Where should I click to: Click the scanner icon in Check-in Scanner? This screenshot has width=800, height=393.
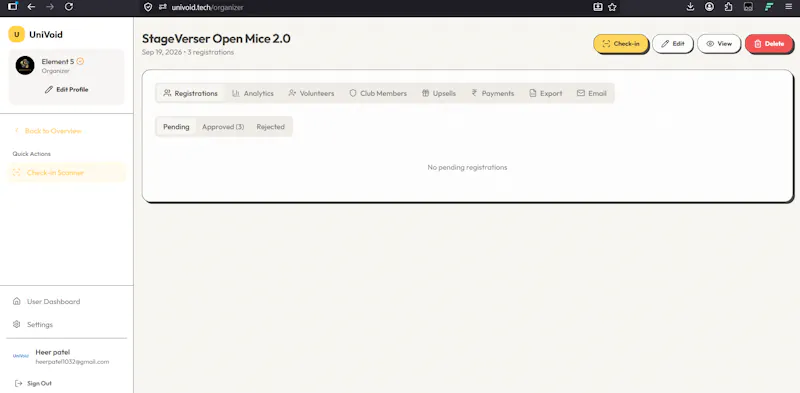17,173
